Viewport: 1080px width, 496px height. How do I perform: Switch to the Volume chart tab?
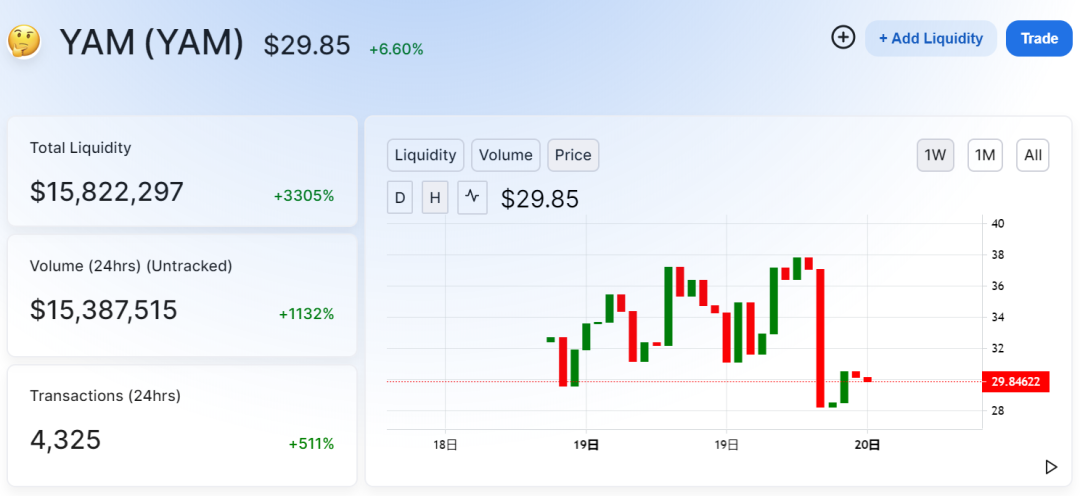(506, 155)
